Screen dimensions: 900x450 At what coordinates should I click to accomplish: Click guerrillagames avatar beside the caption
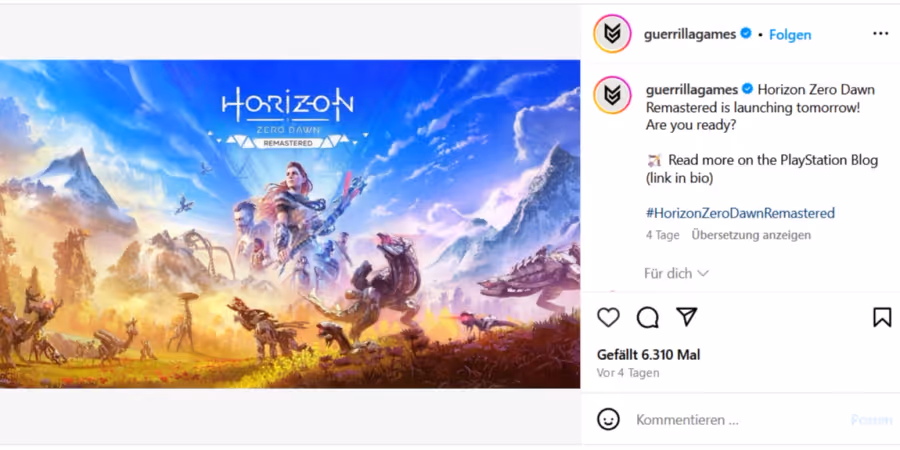tap(612, 95)
